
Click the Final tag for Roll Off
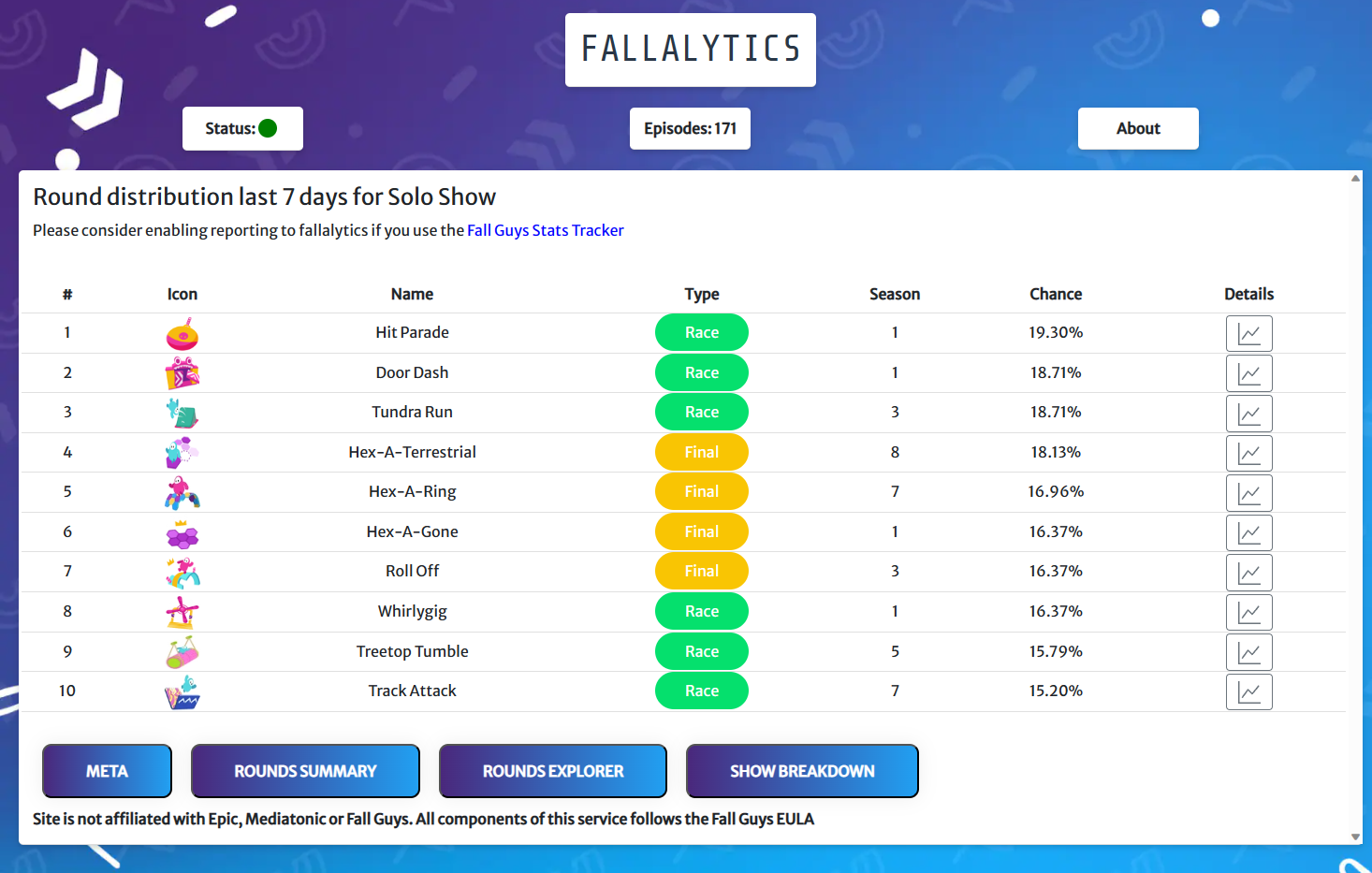point(702,571)
